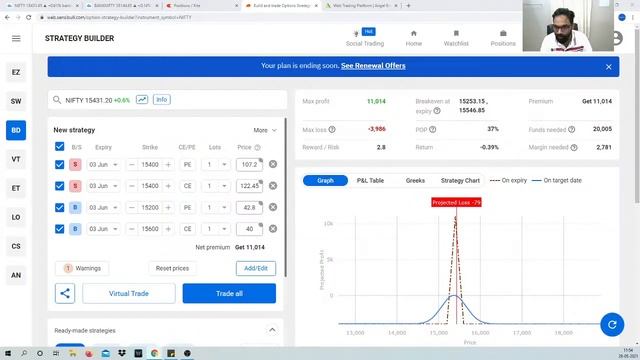Click the Add/Edit button

tap(256, 268)
